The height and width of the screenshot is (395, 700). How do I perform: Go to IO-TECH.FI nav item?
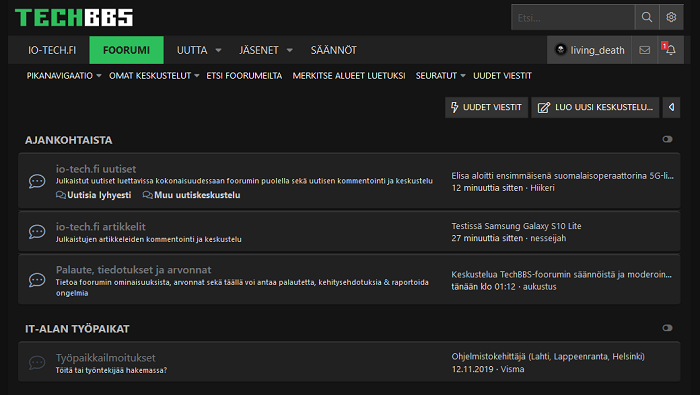(x=52, y=50)
